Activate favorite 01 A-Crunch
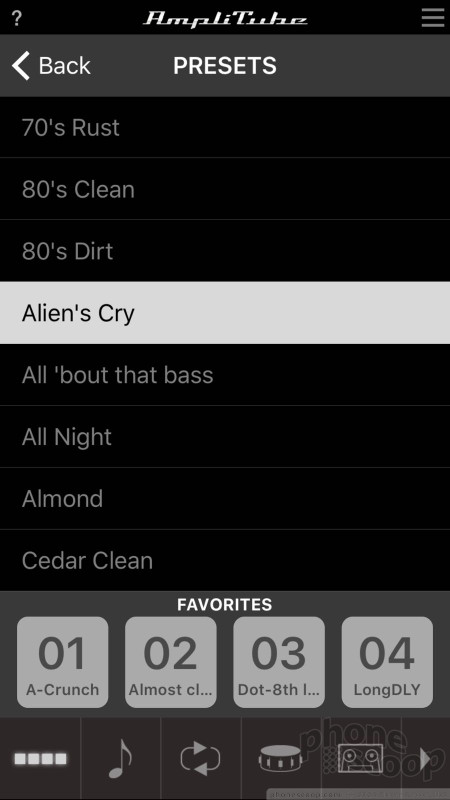This screenshot has width=450, height=800. tap(63, 662)
